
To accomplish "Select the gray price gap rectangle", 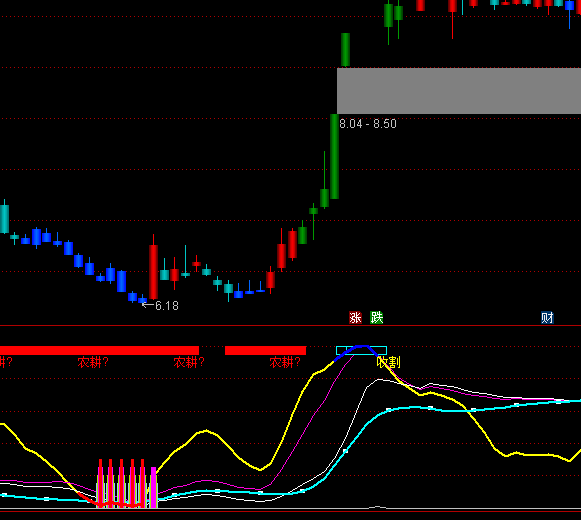I will coord(459,91).
